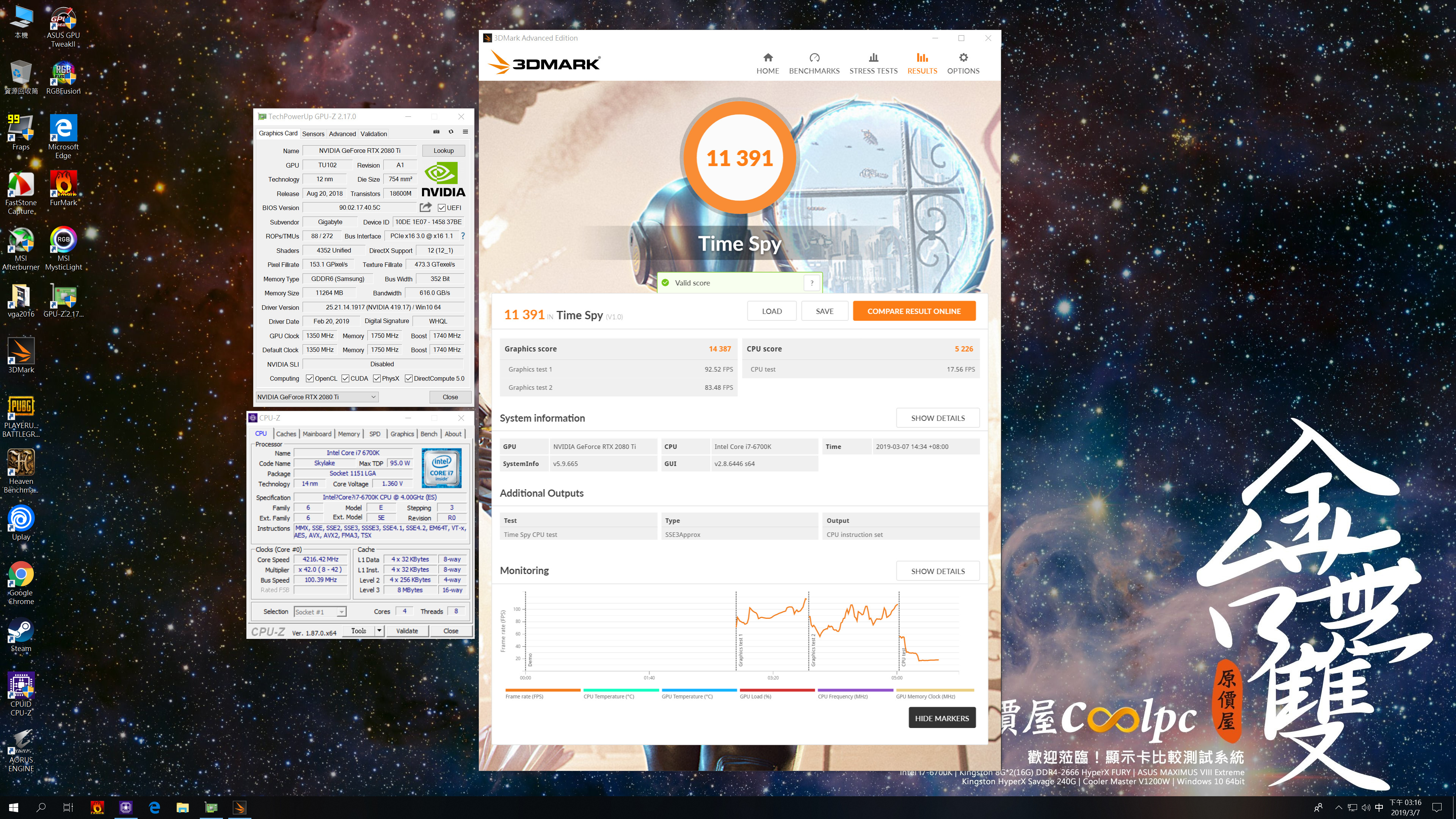Click GPU Load (%) red legend bar
This screenshot has height=819, width=1456.
point(777,690)
